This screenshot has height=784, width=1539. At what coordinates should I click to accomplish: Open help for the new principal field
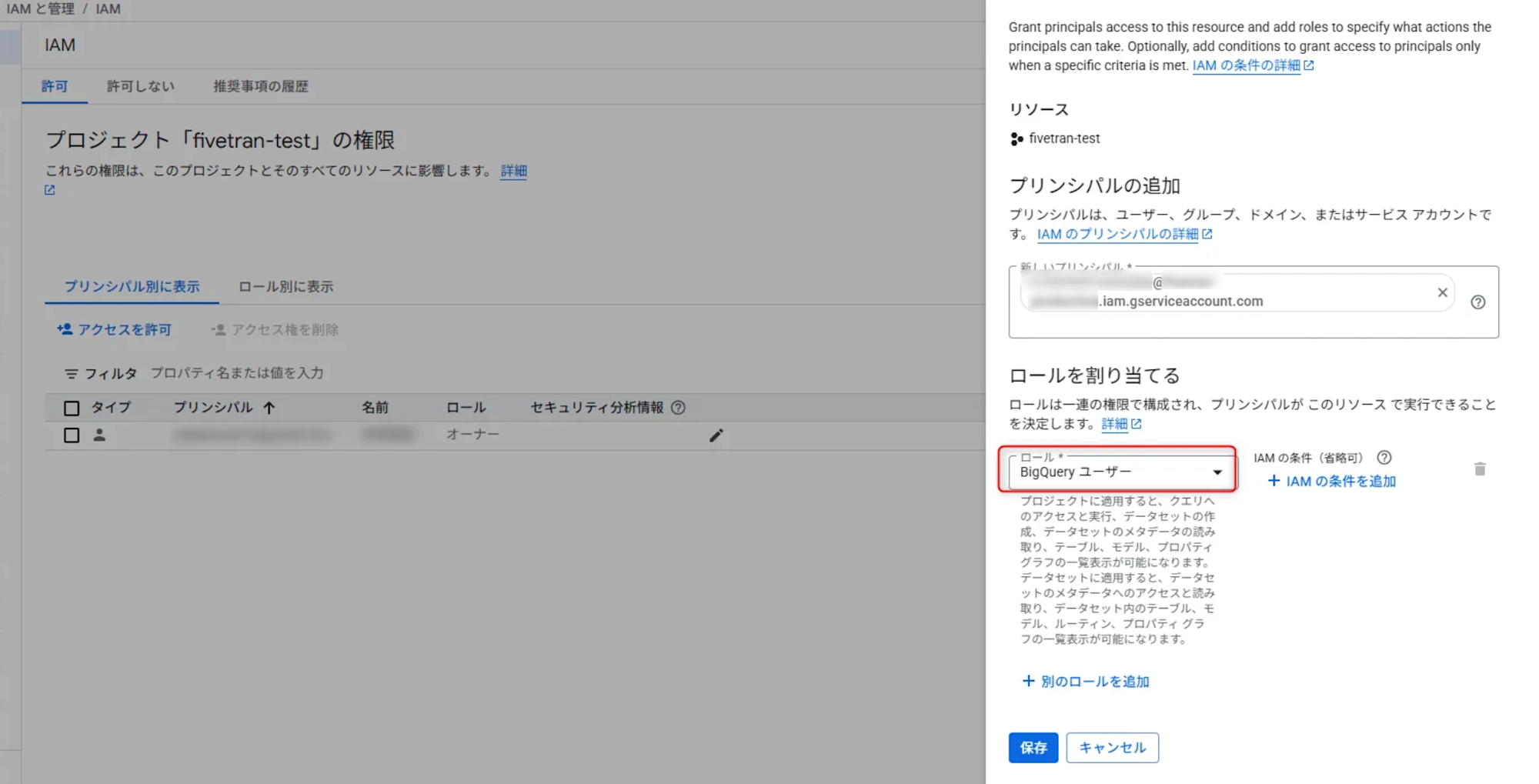[x=1477, y=302]
